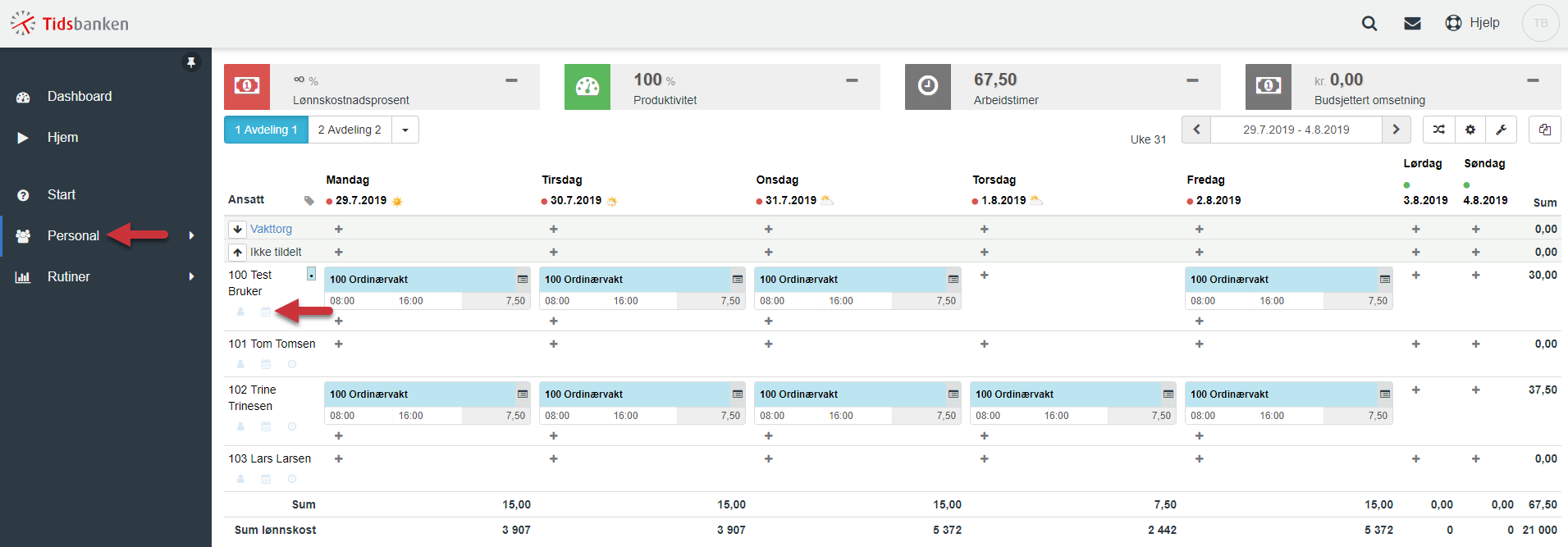Open the Hjelp help menu

pyautogui.click(x=1473, y=23)
